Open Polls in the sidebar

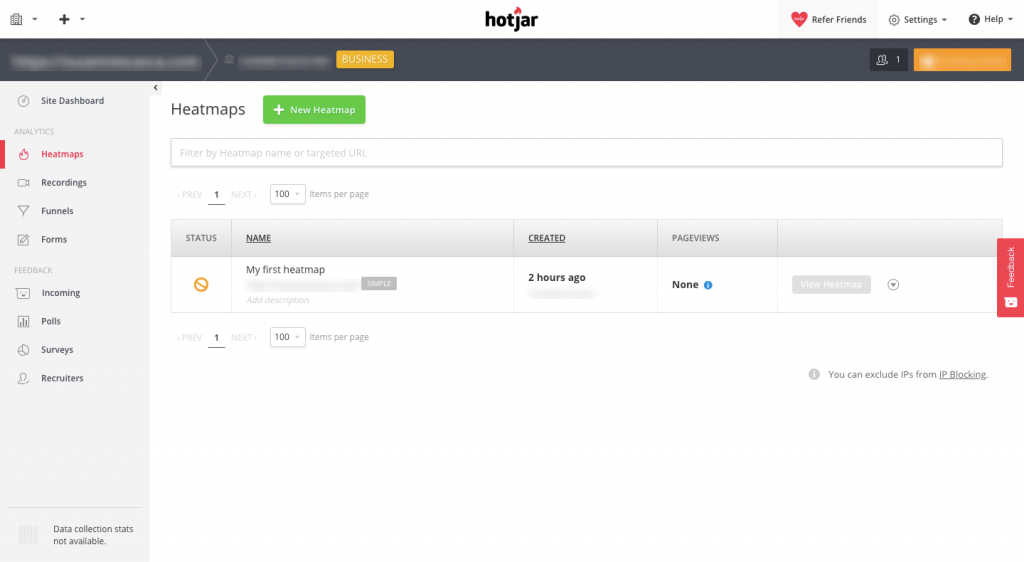pyautogui.click(x=51, y=321)
